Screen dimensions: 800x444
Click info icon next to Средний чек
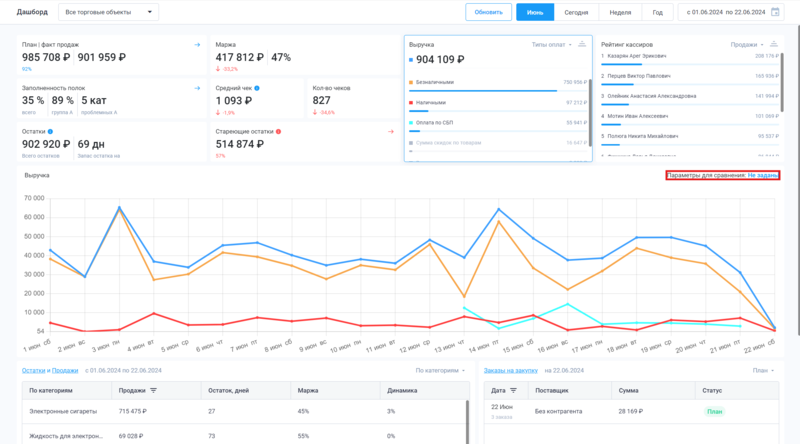(x=257, y=88)
